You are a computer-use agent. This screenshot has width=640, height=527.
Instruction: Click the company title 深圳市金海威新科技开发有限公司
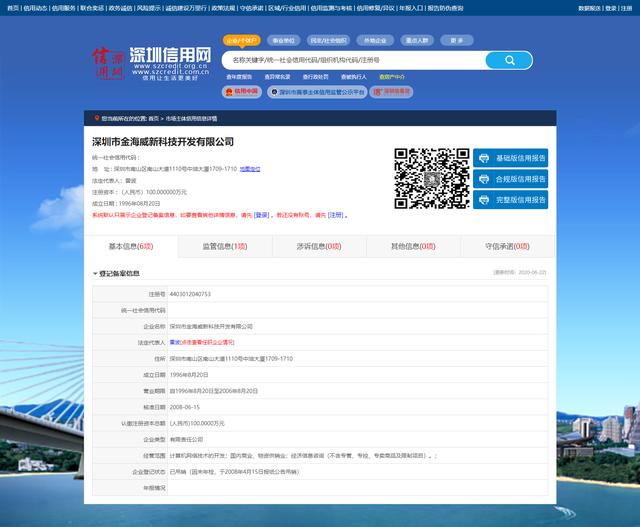pos(163,142)
